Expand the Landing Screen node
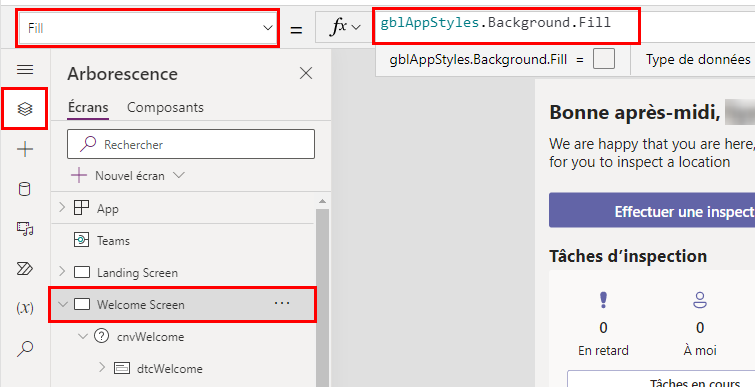This screenshot has width=755, height=387. (x=62, y=272)
